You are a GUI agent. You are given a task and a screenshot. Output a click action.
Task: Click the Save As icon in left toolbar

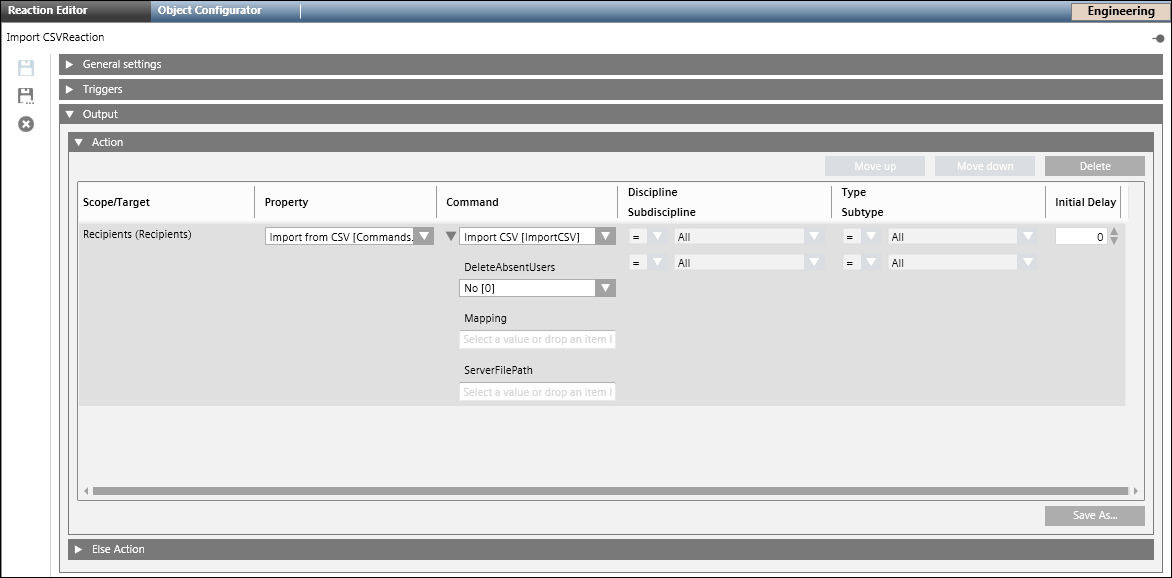click(26, 96)
